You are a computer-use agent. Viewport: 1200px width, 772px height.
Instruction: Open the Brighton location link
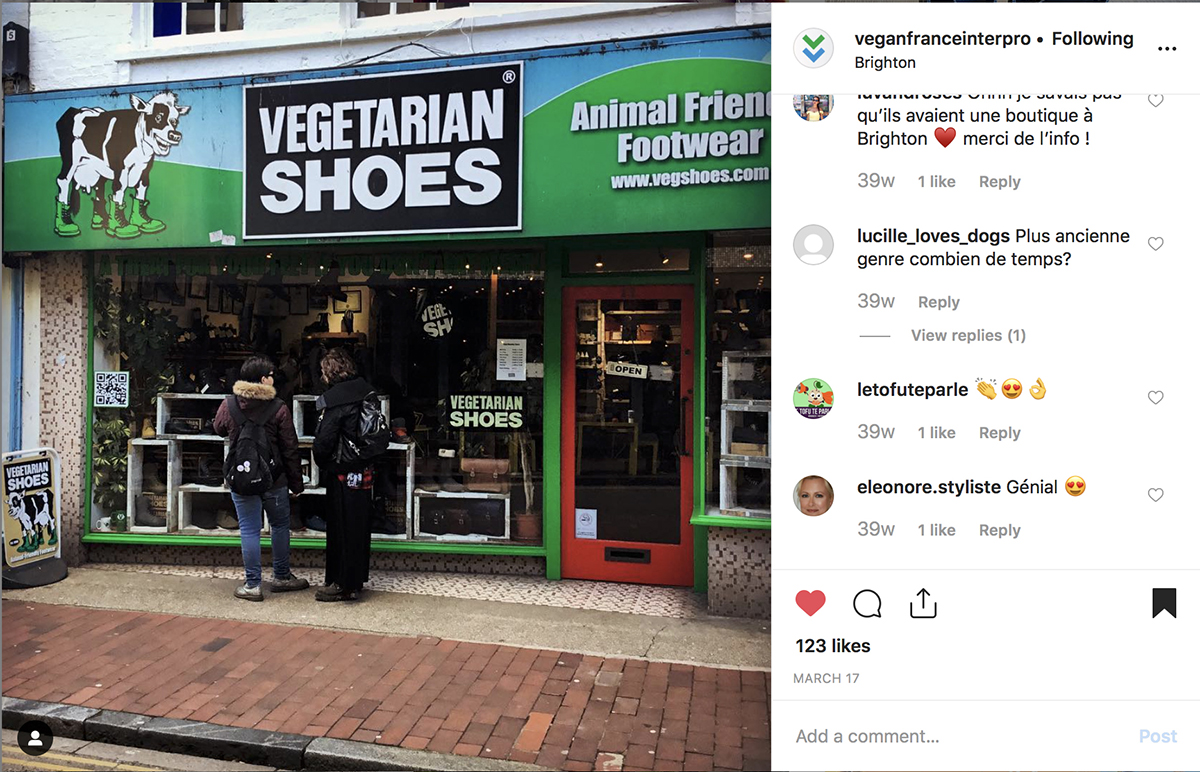(x=885, y=62)
